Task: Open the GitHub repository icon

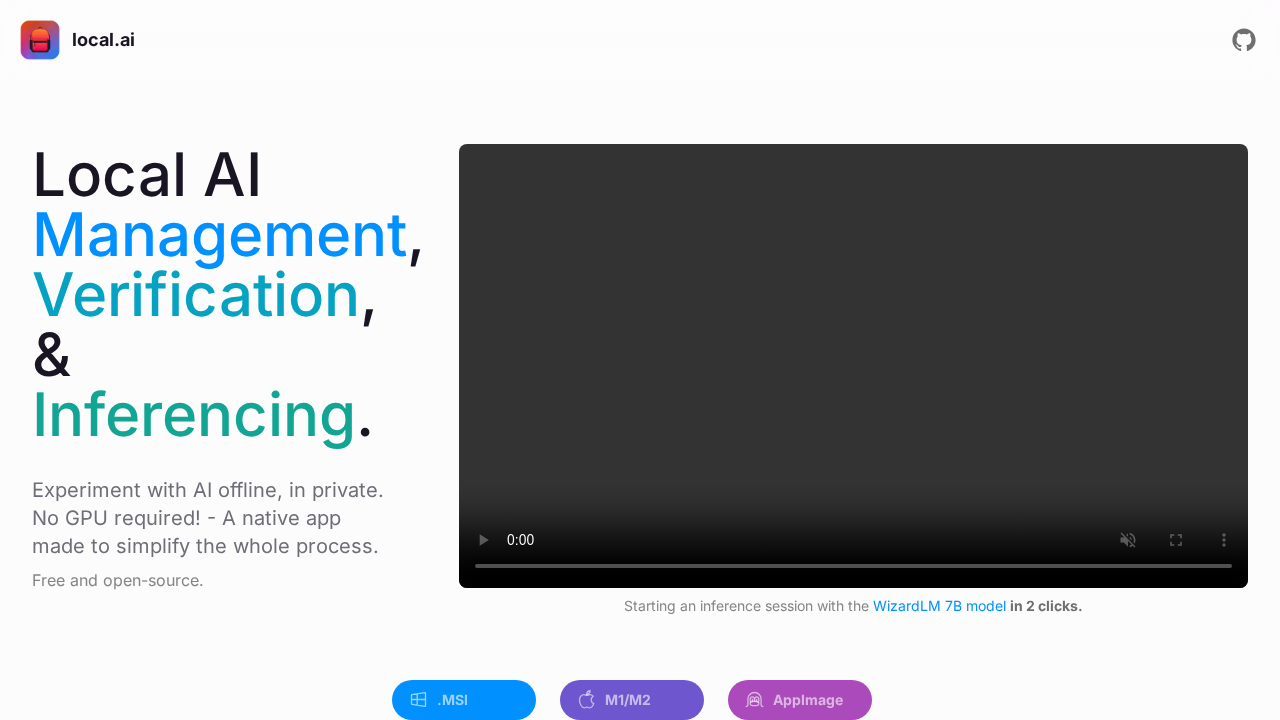Action: [1243, 40]
